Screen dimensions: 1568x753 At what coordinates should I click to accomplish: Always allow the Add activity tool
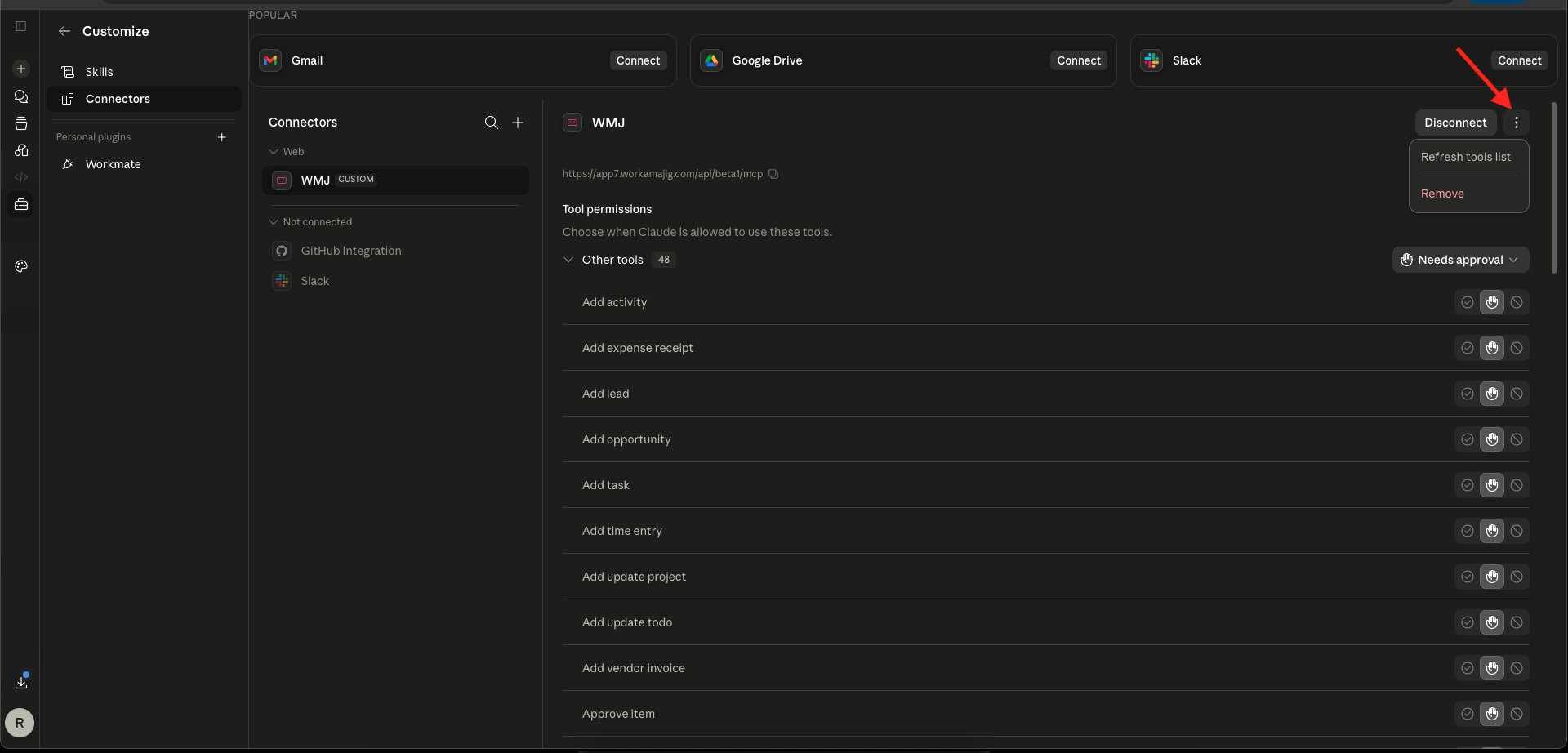[x=1468, y=302]
